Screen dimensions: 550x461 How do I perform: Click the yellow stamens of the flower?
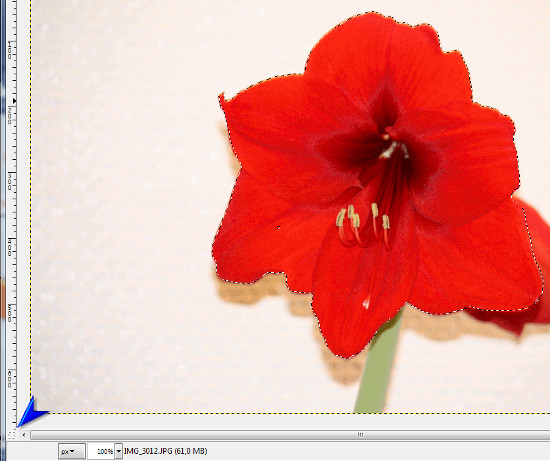coord(363,219)
